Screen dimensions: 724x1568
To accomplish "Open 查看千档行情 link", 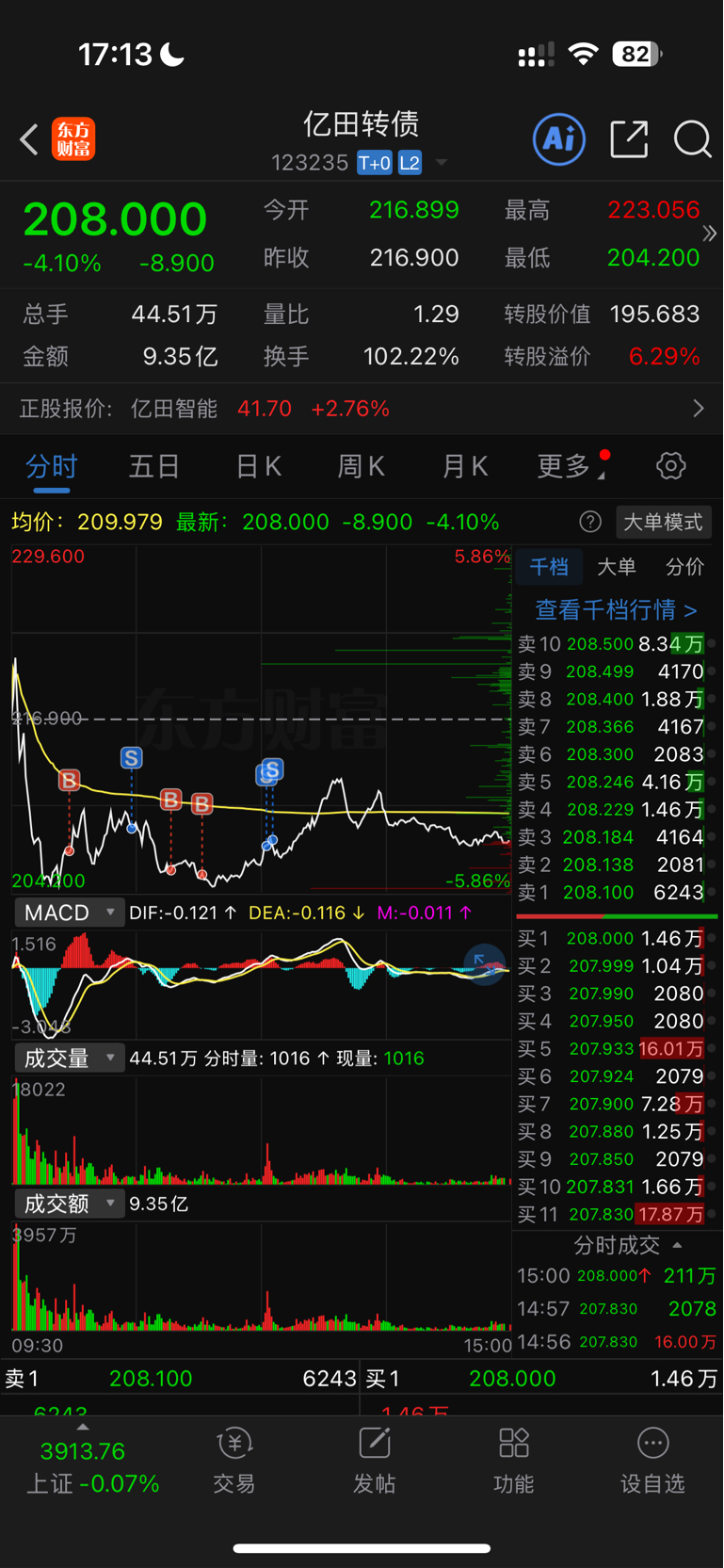I will (616, 609).
